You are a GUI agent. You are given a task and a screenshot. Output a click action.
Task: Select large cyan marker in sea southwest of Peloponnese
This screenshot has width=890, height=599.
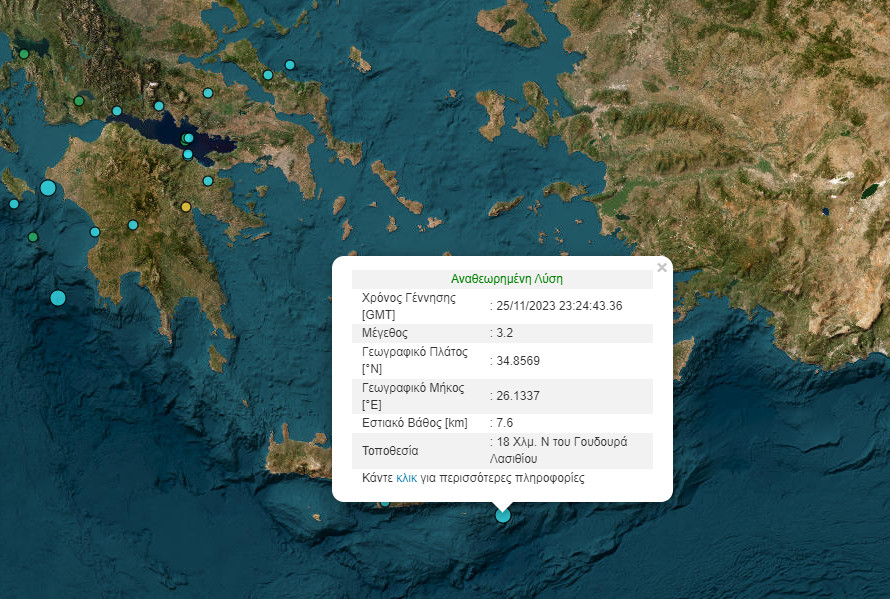[58, 297]
